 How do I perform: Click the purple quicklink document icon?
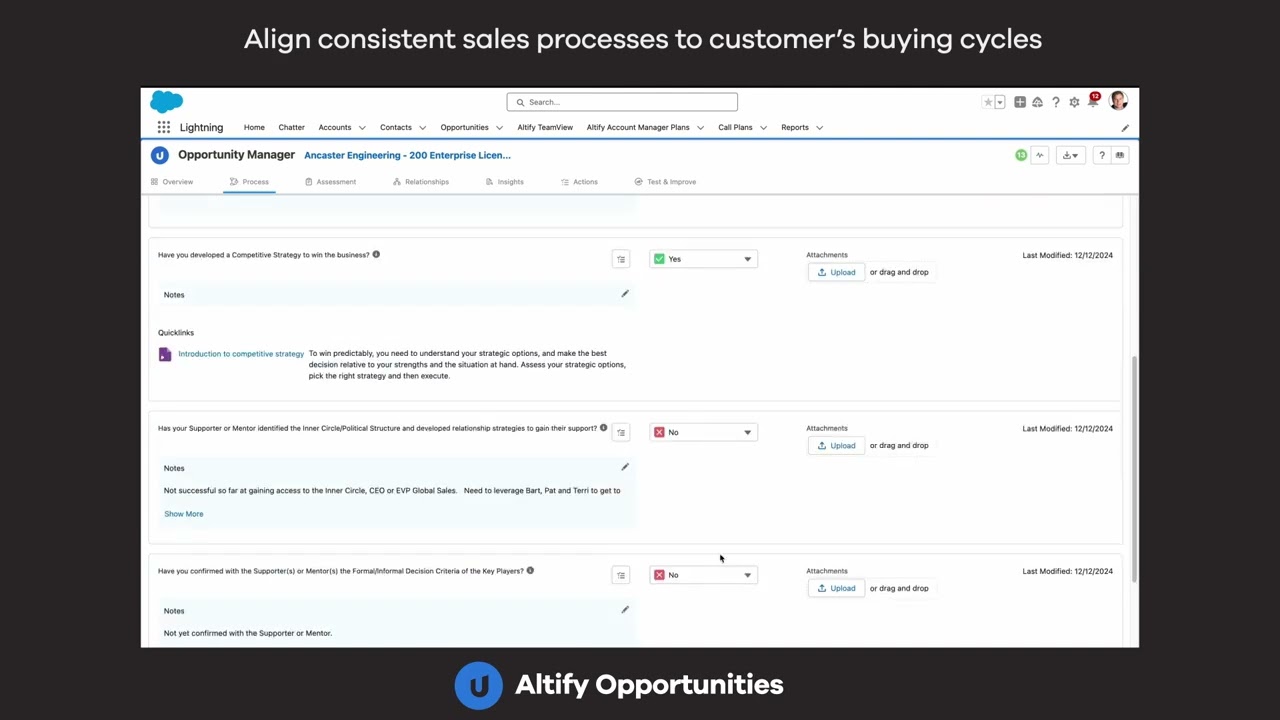click(x=165, y=354)
